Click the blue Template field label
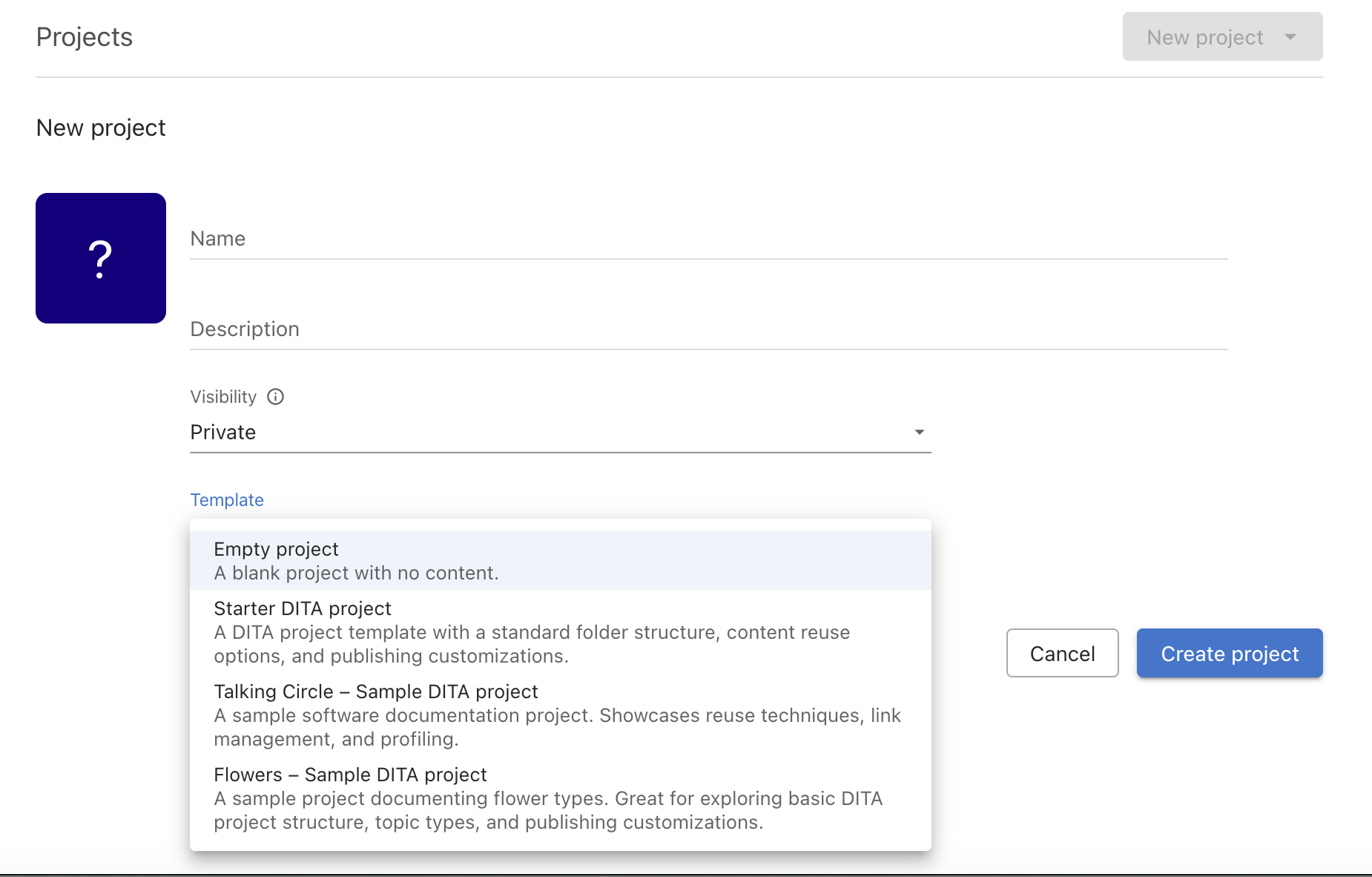1372x877 pixels. (x=227, y=500)
